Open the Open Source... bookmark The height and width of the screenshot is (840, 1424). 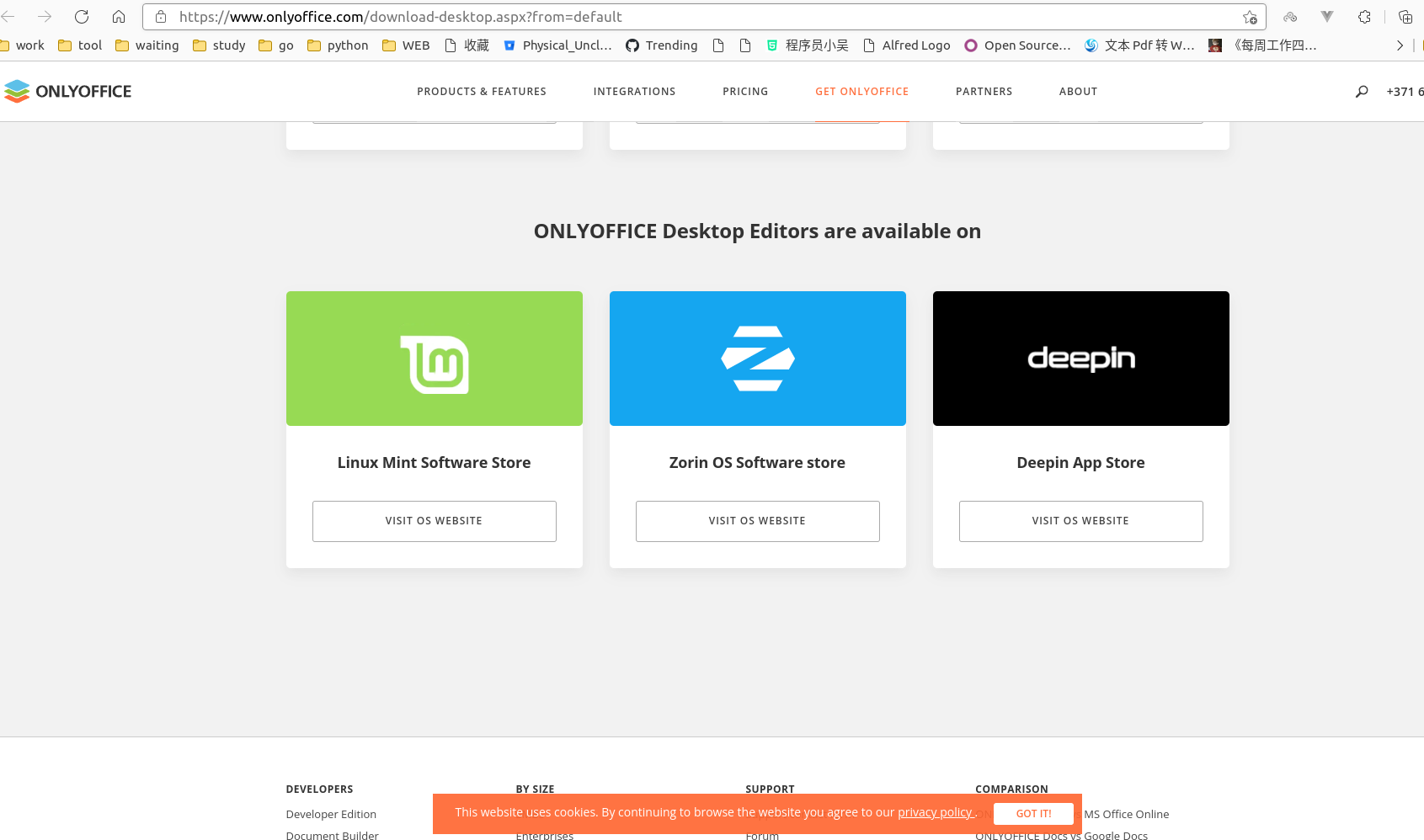point(1017,45)
